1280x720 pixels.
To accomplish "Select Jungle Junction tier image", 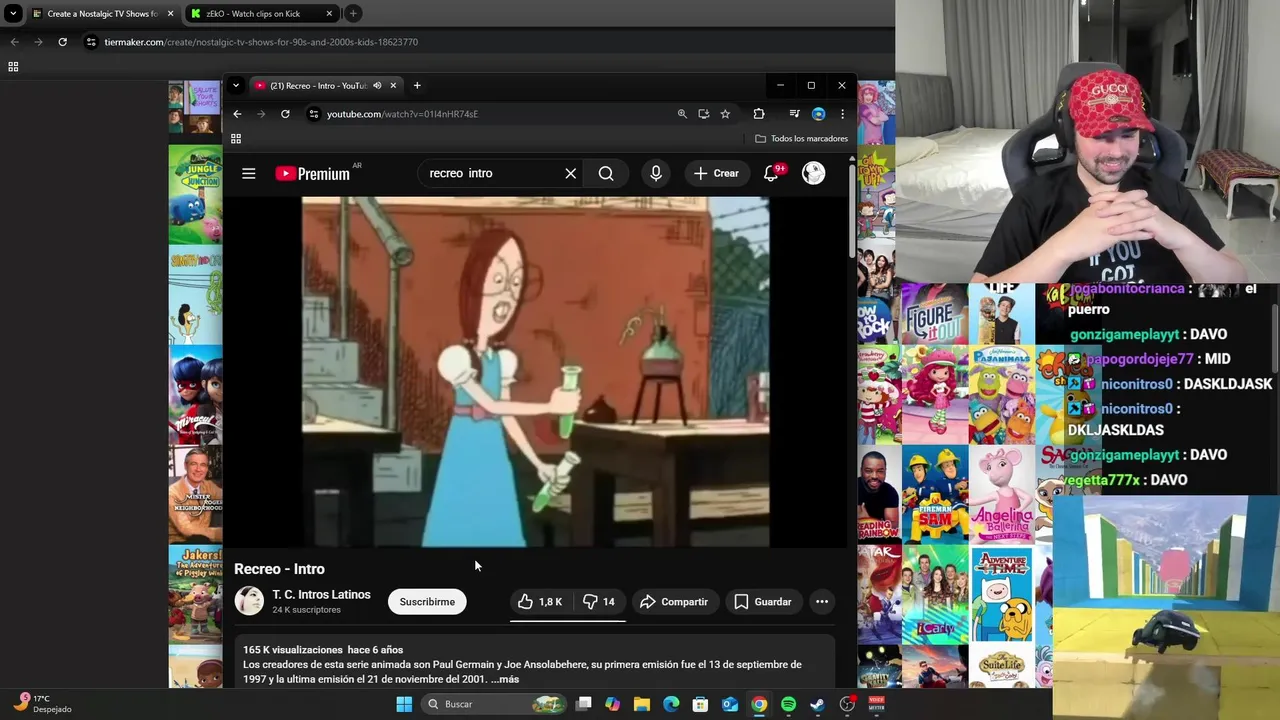I will [195, 194].
